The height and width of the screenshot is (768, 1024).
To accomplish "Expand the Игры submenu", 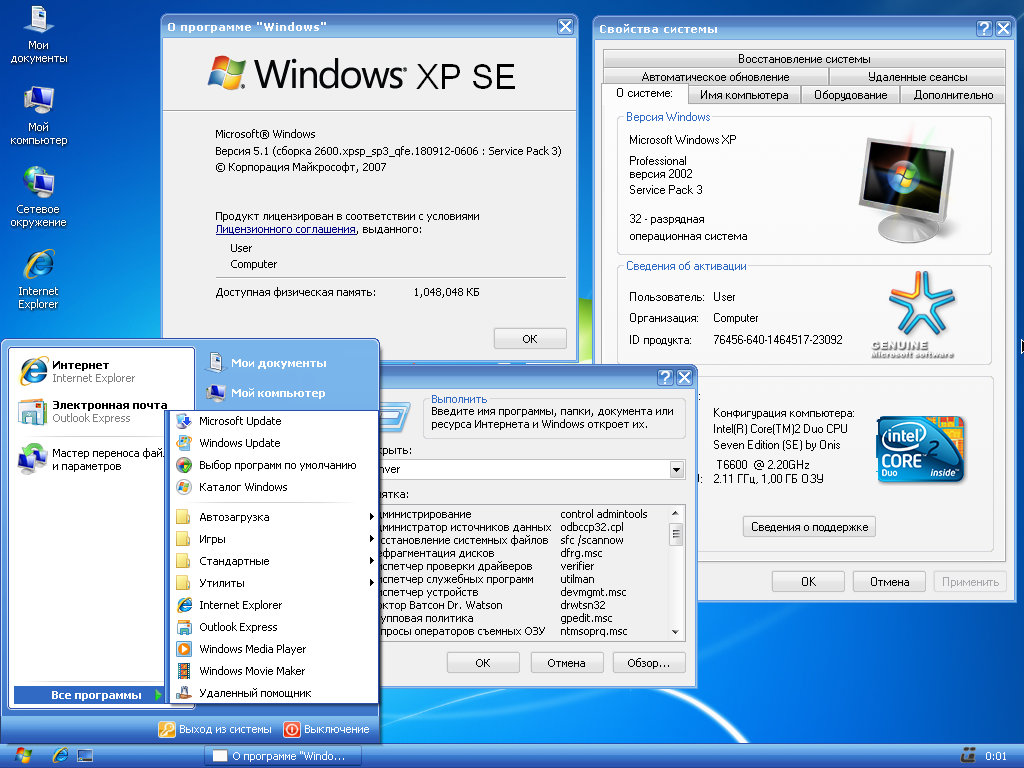I will (274, 539).
